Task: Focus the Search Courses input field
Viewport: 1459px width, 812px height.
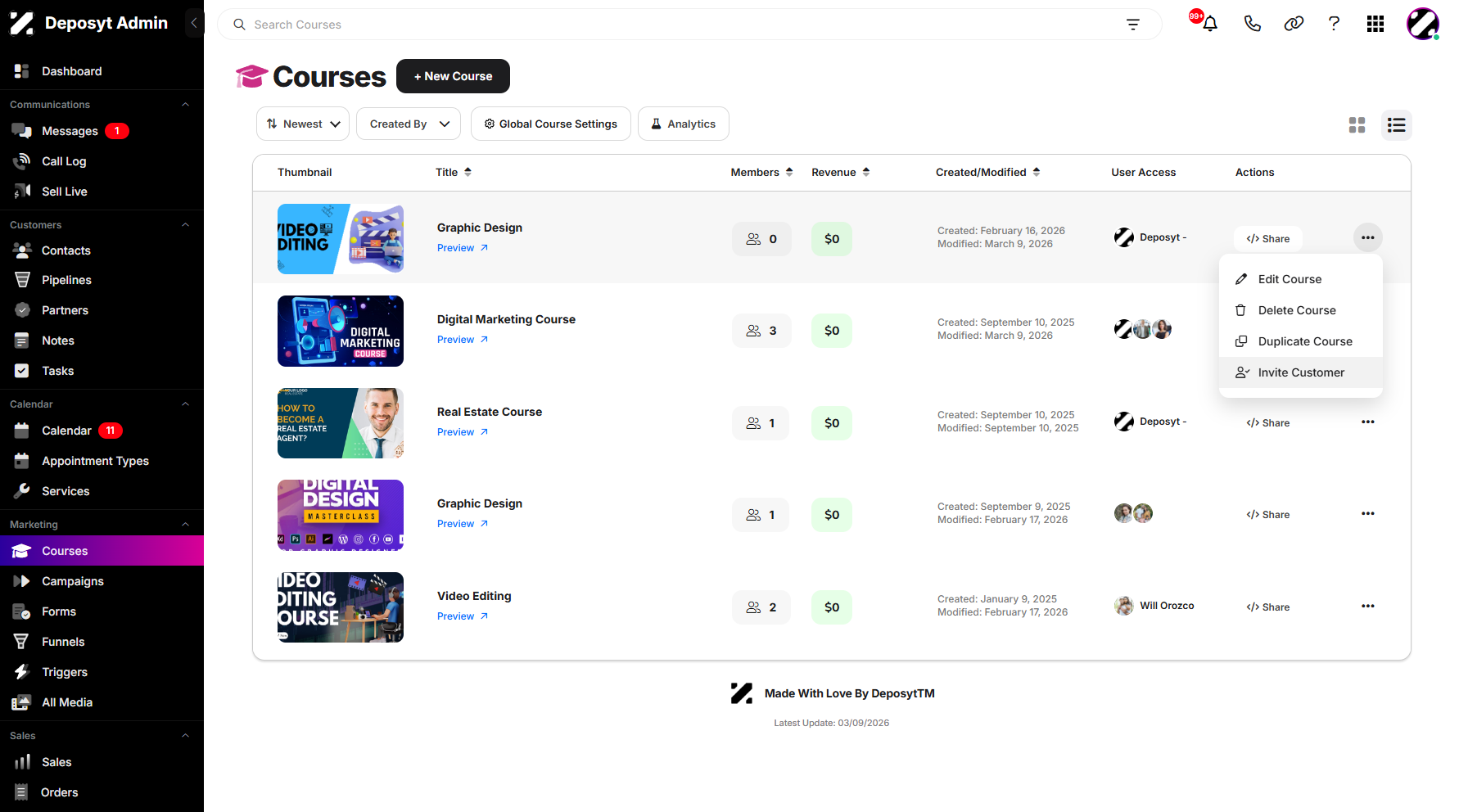Action: pos(680,25)
